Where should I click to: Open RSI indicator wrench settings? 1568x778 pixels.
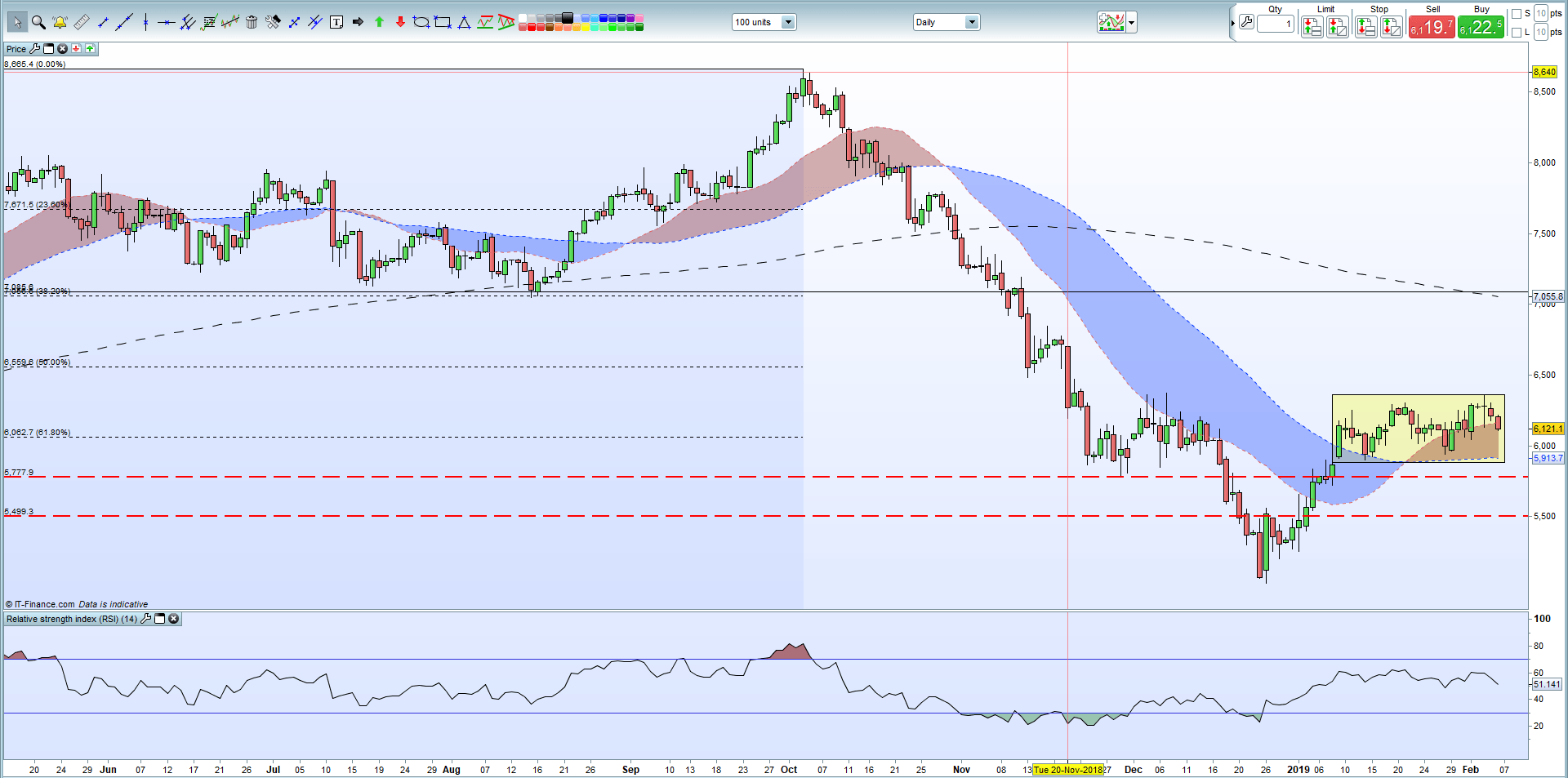tap(145, 619)
